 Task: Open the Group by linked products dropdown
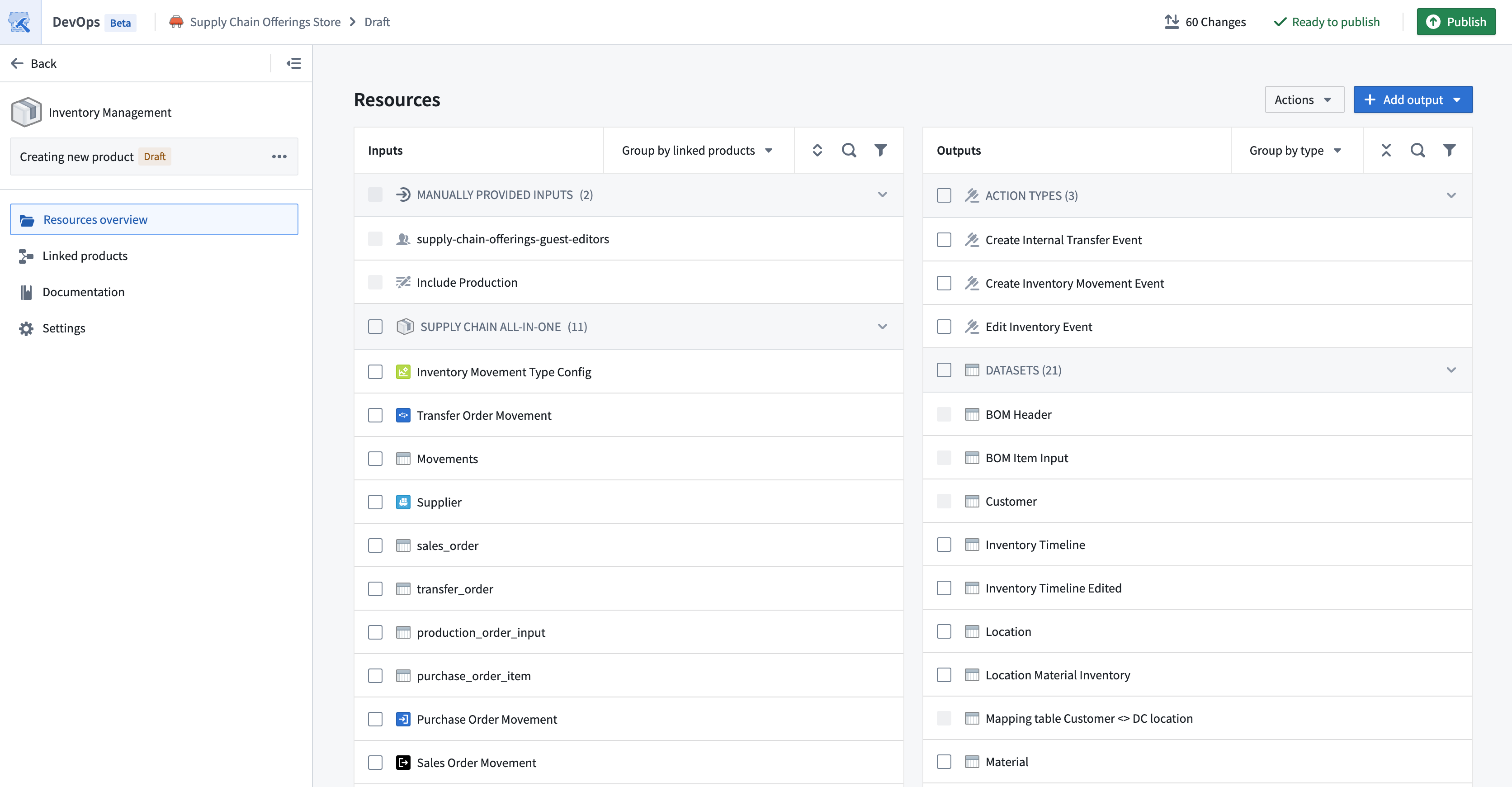697,150
